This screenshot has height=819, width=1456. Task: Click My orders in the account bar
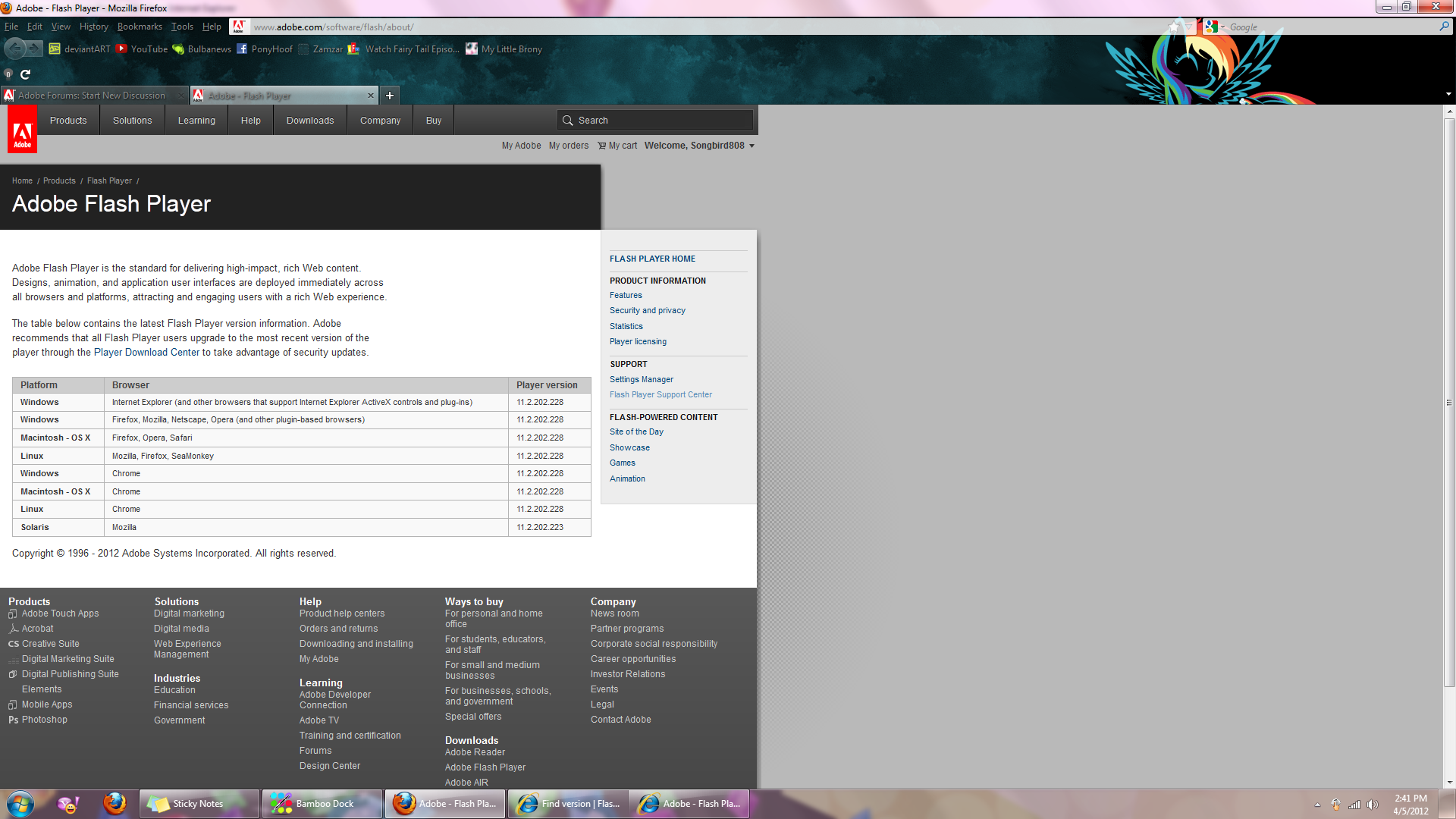[x=569, y=146]
